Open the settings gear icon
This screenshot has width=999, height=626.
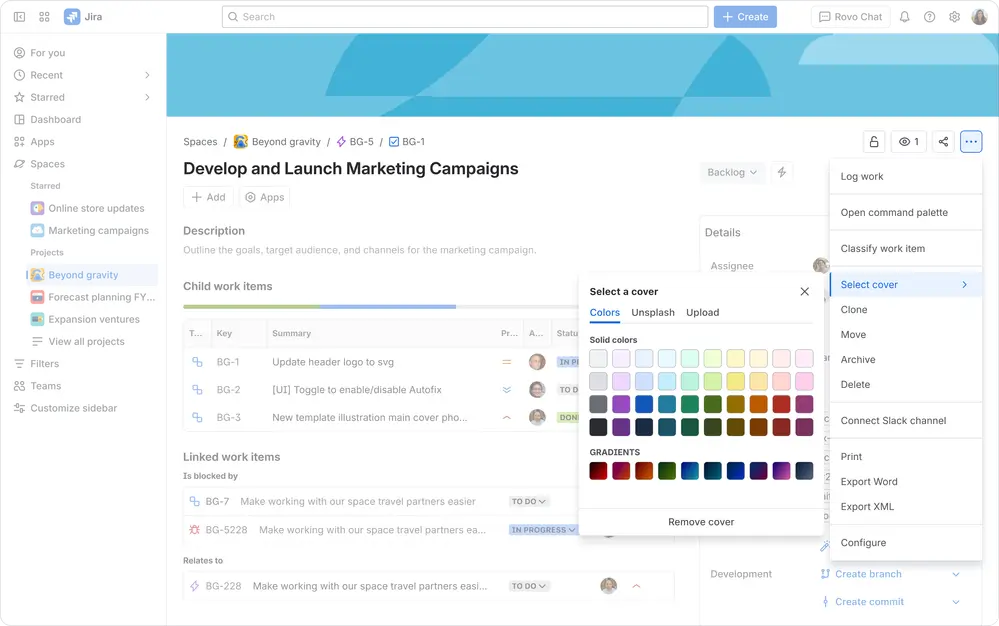(x=954, y=17)
